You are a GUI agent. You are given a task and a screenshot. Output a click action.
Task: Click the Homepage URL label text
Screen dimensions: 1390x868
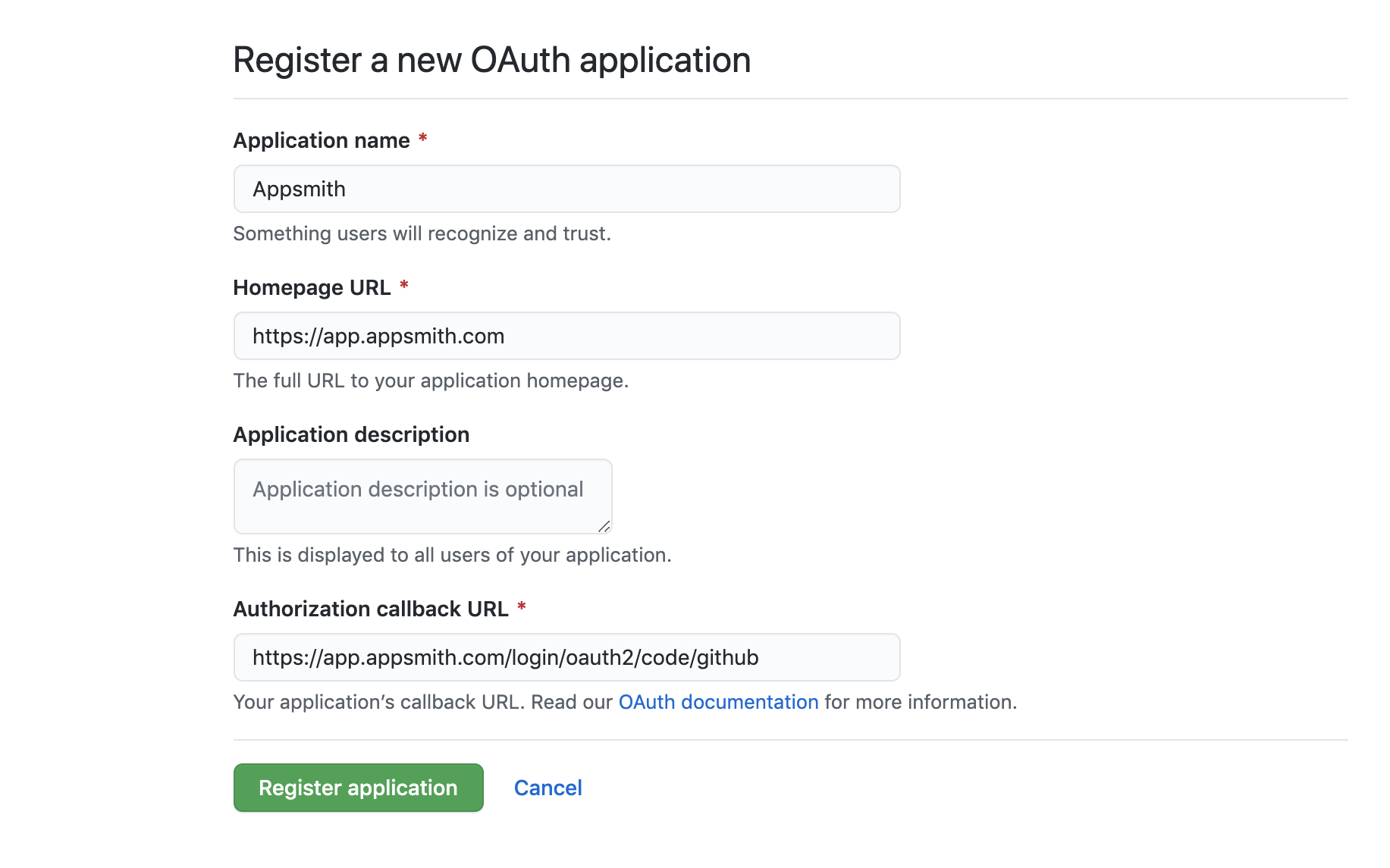[312, 287]
